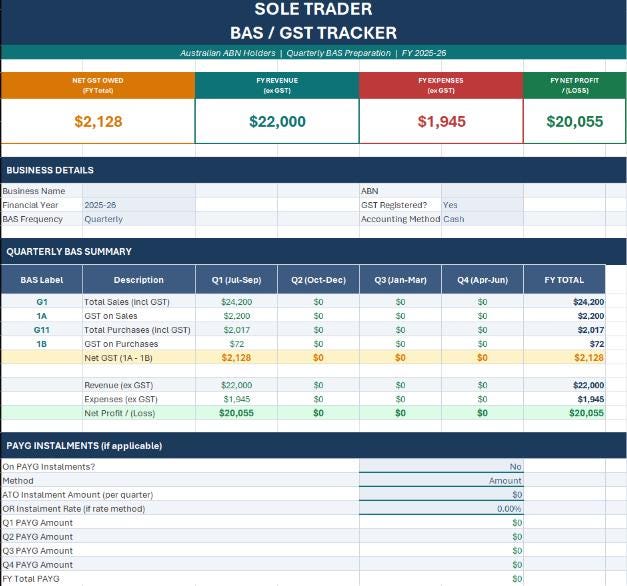Click the Q4 (Apr-Jun) column header
Screen dimensions: 627x586
tap(482, 280)
